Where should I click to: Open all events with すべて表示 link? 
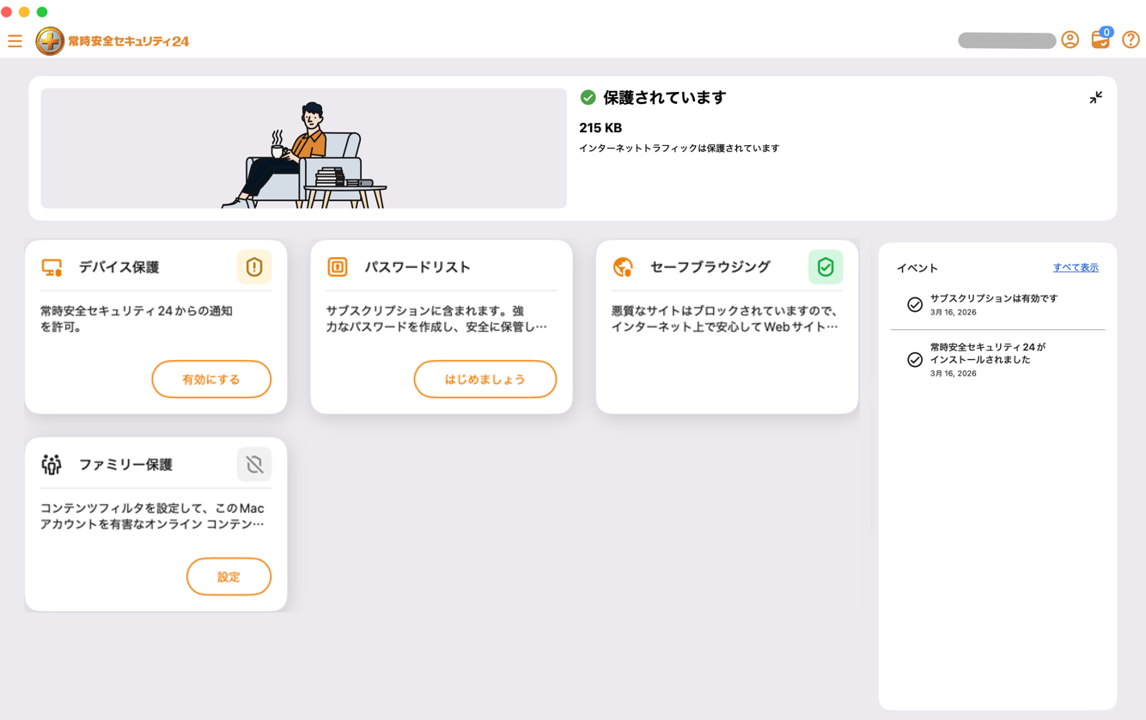[x=1077, y=267]
